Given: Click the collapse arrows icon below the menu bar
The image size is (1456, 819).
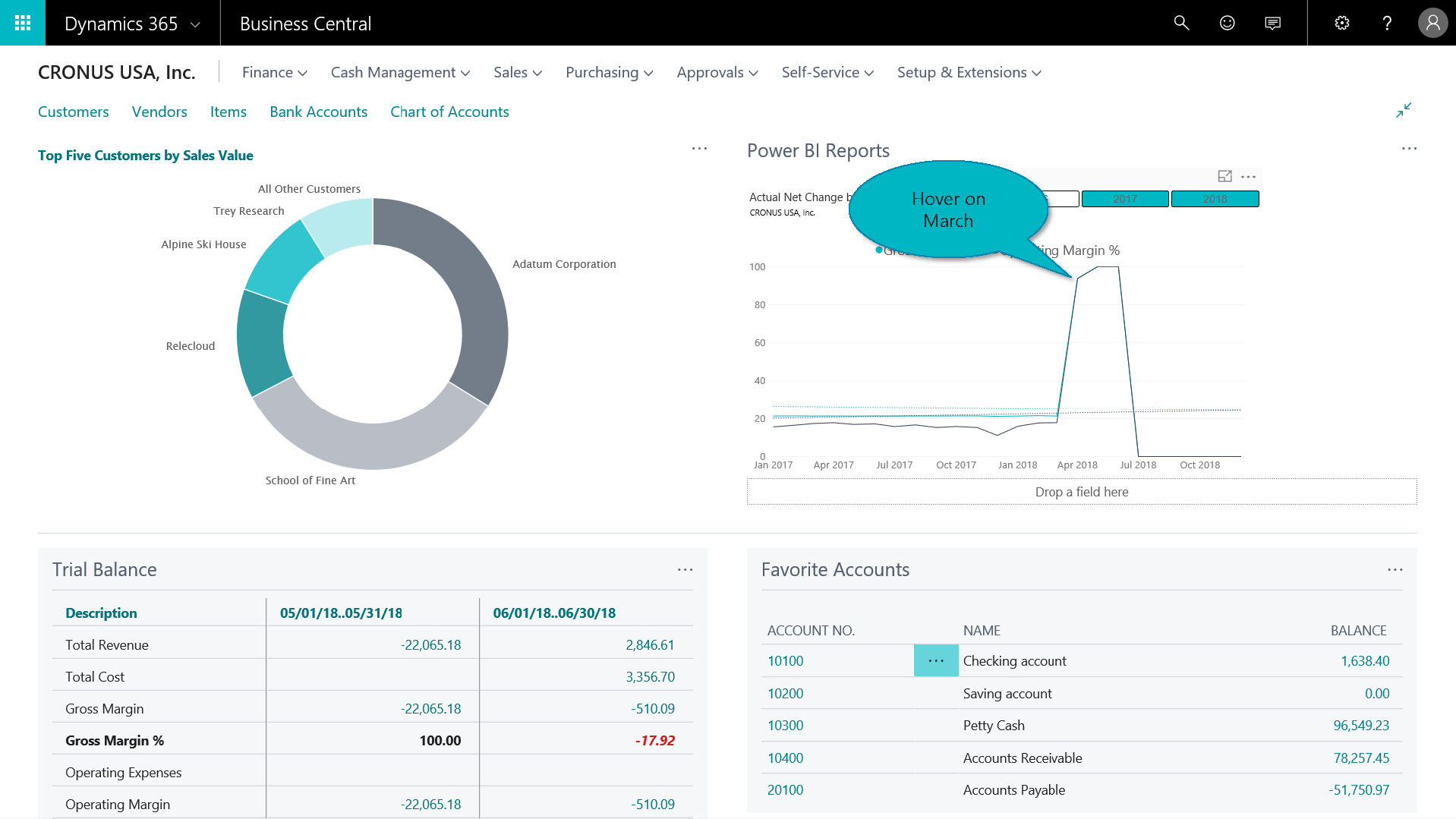Looking at the screenshot, I should point(1404,110).
